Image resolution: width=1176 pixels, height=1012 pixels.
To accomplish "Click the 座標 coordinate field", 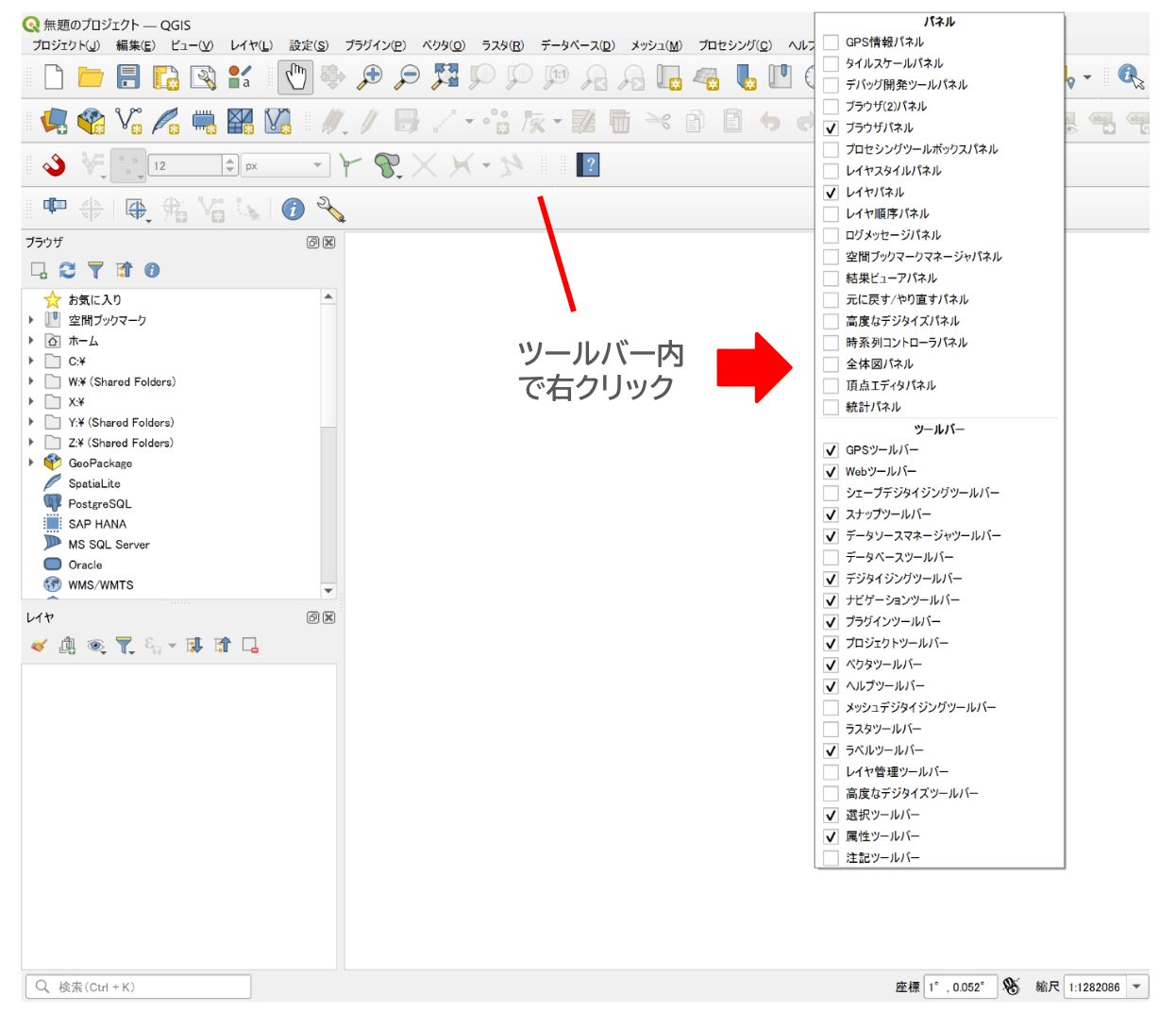I will [x=960, y=987].
